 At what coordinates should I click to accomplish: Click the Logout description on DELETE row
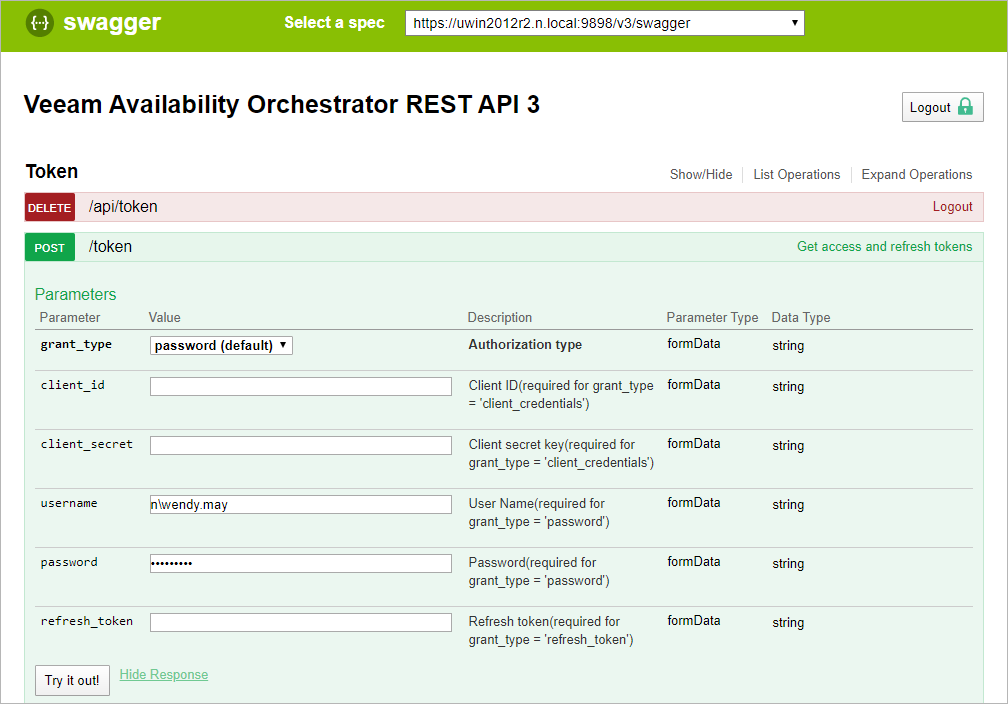pos(952,206)
